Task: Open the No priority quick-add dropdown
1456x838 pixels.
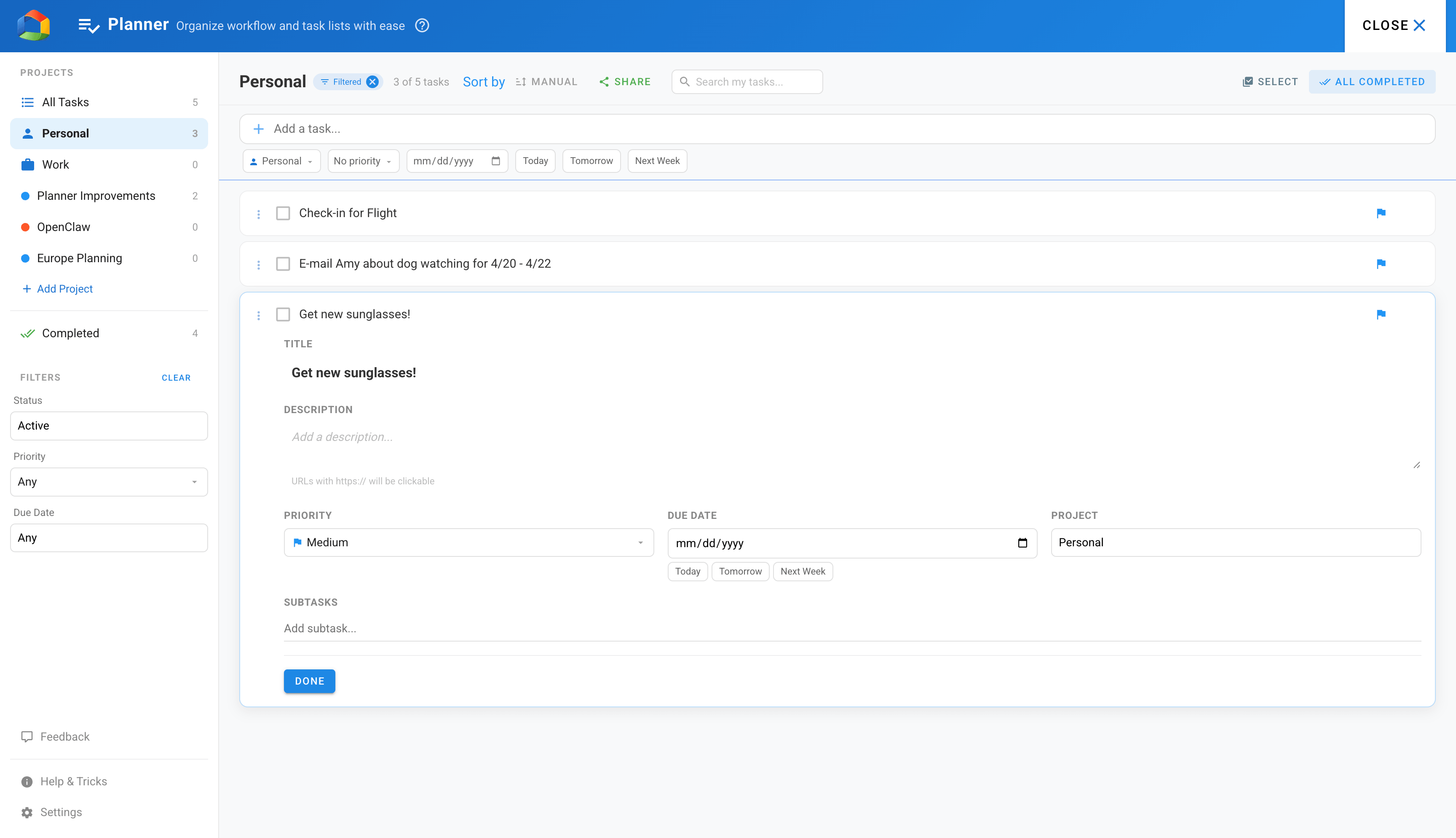Action: pyautogui.click(x=363, y=161)
